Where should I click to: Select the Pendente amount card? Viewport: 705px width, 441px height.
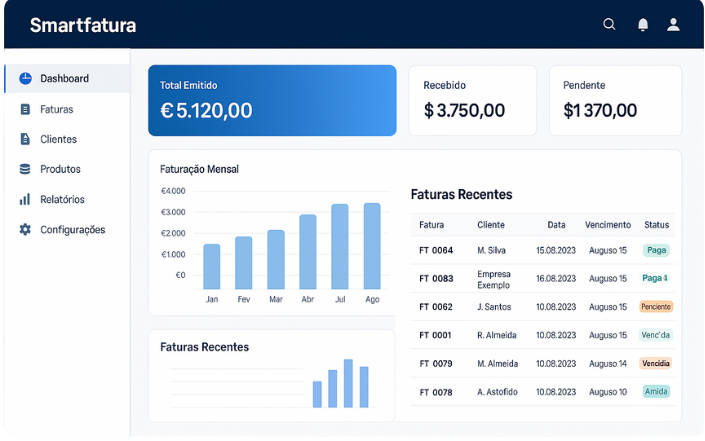pos(615,100)
